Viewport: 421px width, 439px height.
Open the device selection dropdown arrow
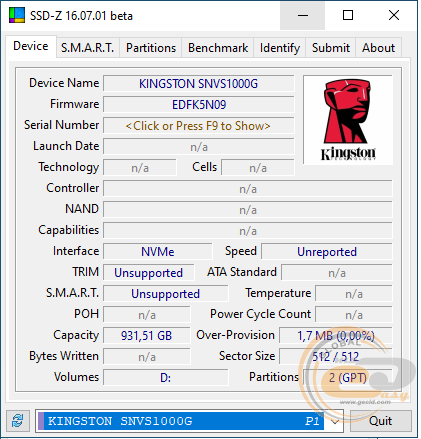[x=334, y=421]
